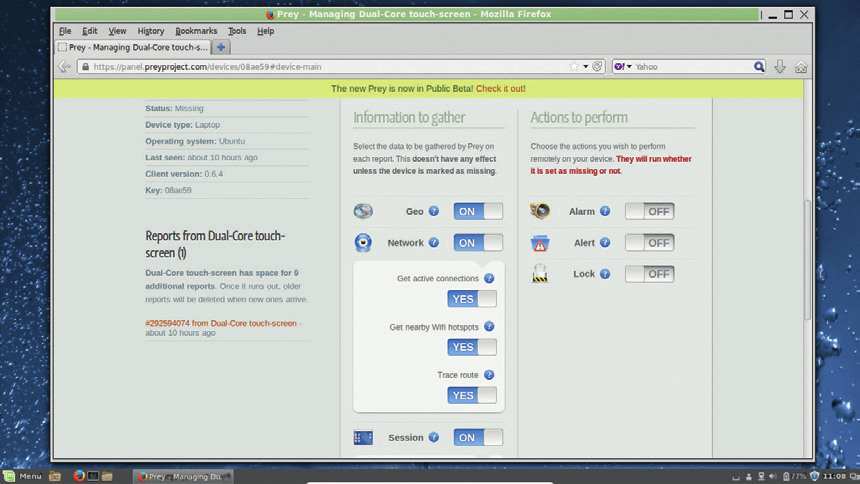The image size is (860, 484).
Task: Open help for Alert action
Action: tap(605, 243)
